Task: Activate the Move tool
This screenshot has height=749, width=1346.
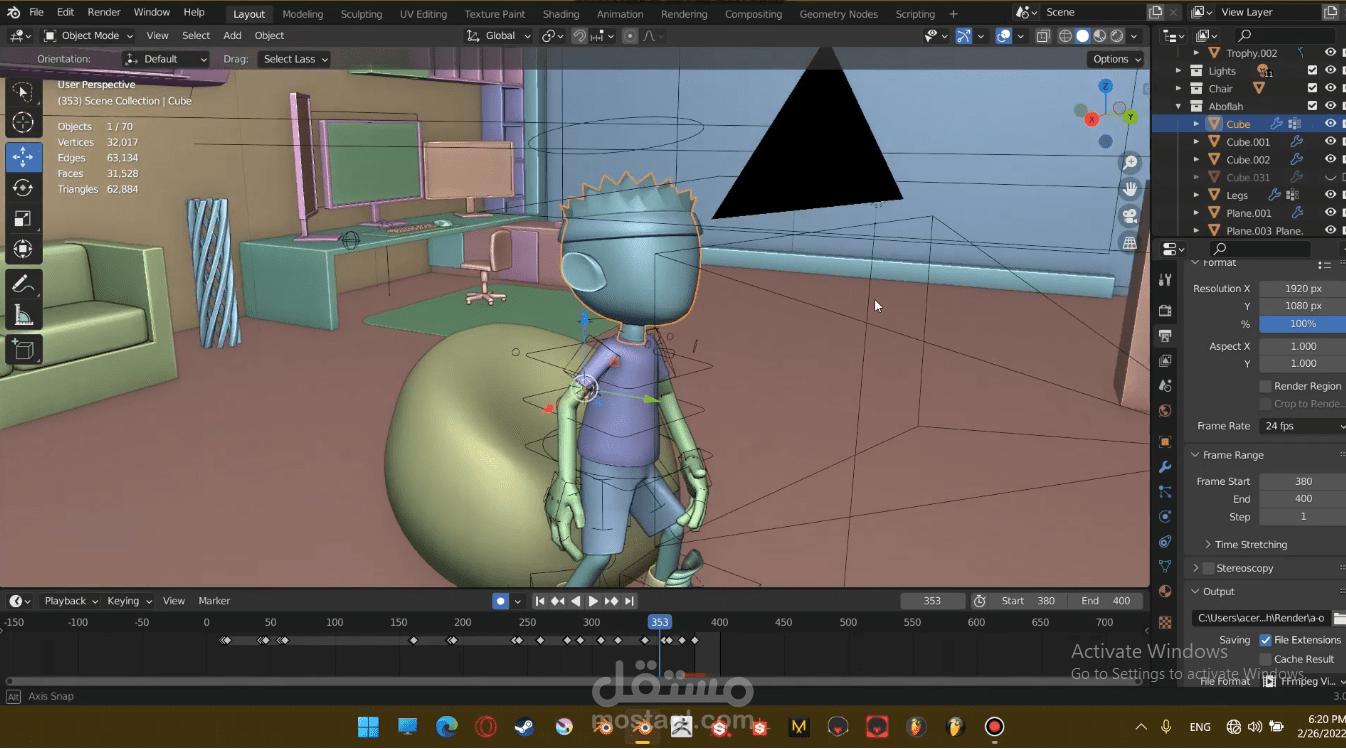Action: click(23, 157)
